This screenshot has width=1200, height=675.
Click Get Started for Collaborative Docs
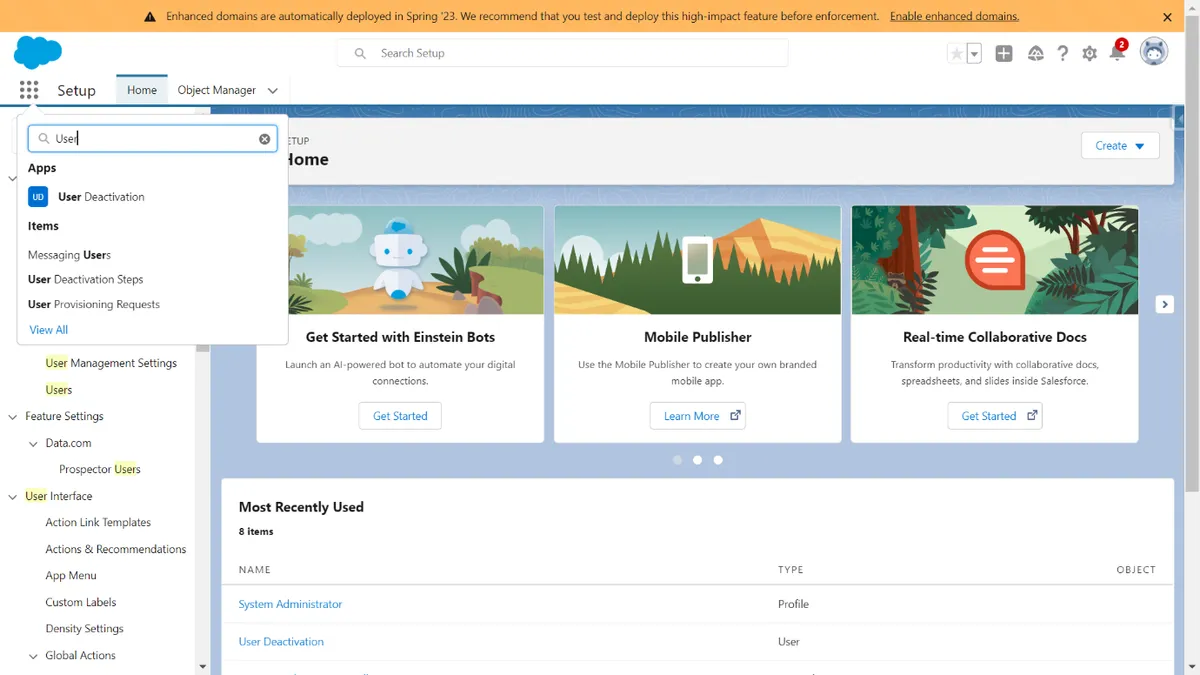995,416
